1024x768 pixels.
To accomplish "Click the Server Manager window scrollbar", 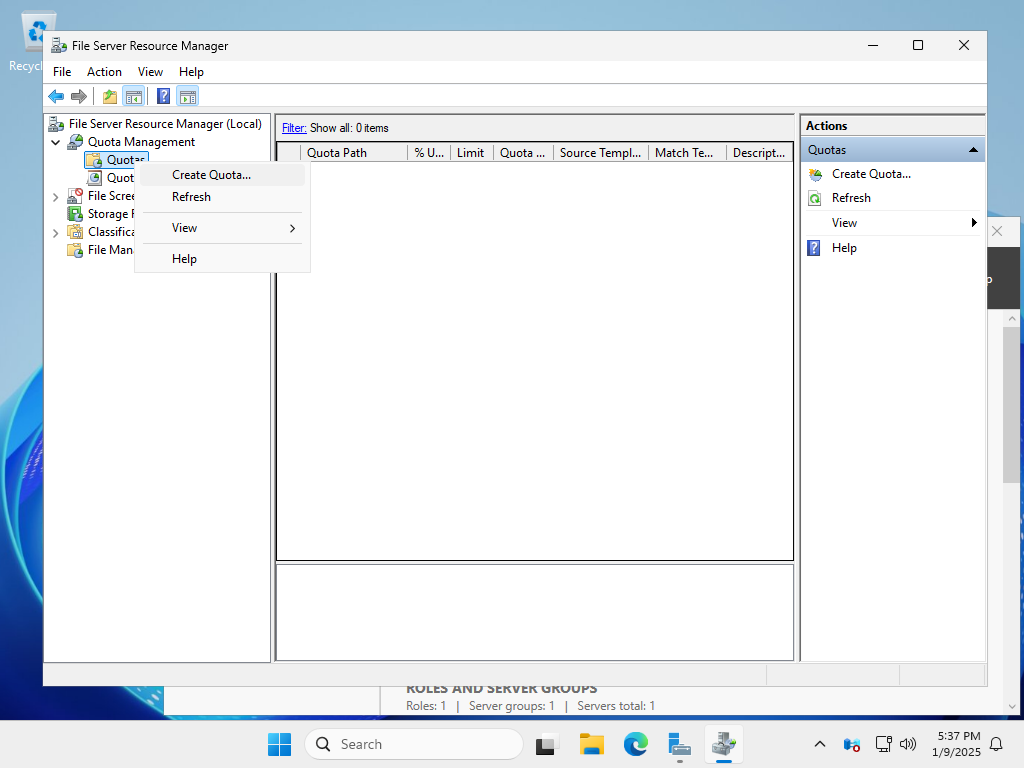I will click(1012, 405).
